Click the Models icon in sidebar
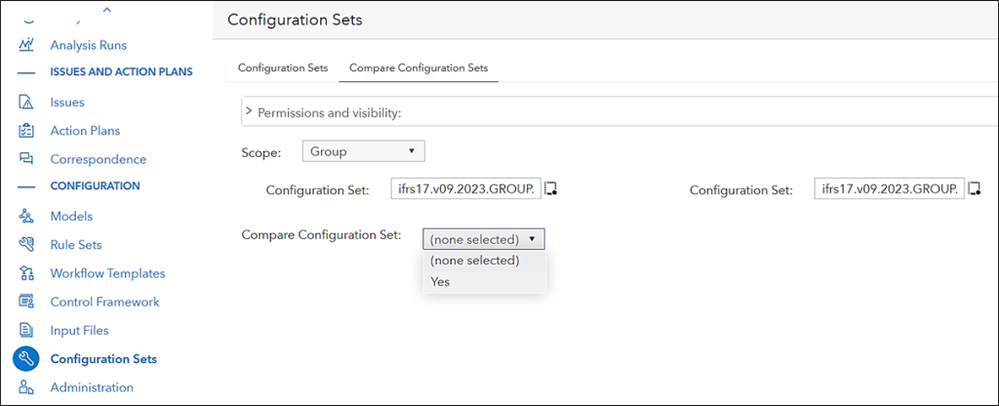 [x=27, y=216]
